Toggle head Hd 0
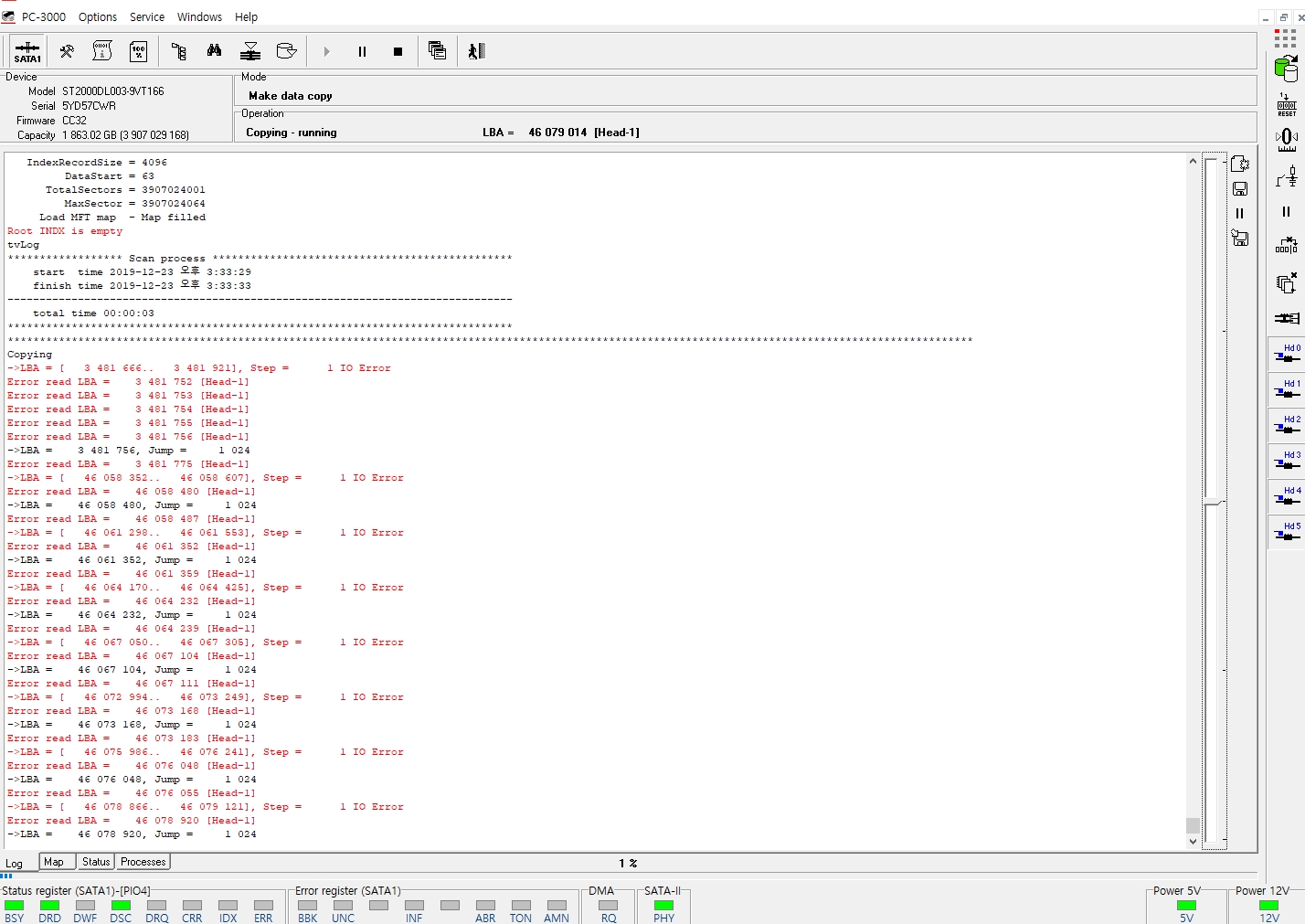Image resolution: width=1305 pixels, height=924 pixels. point(1288,354)
